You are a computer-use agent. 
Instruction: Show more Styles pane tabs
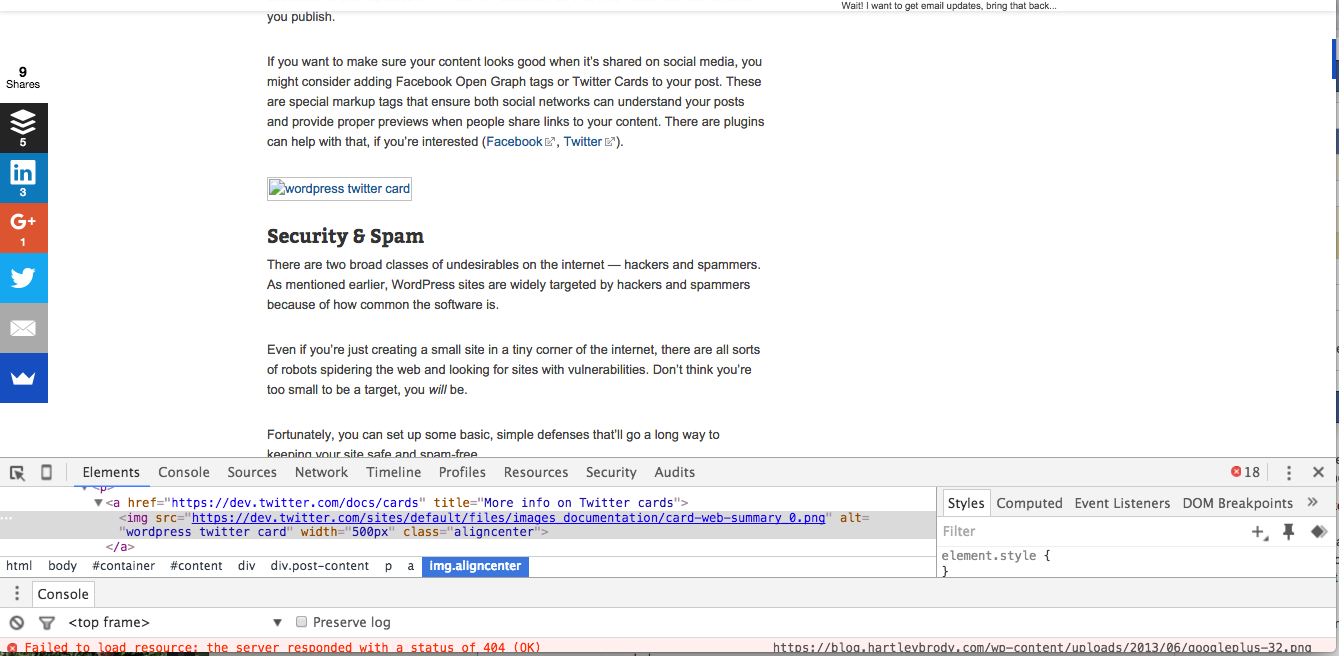(x=1313, y=503)
